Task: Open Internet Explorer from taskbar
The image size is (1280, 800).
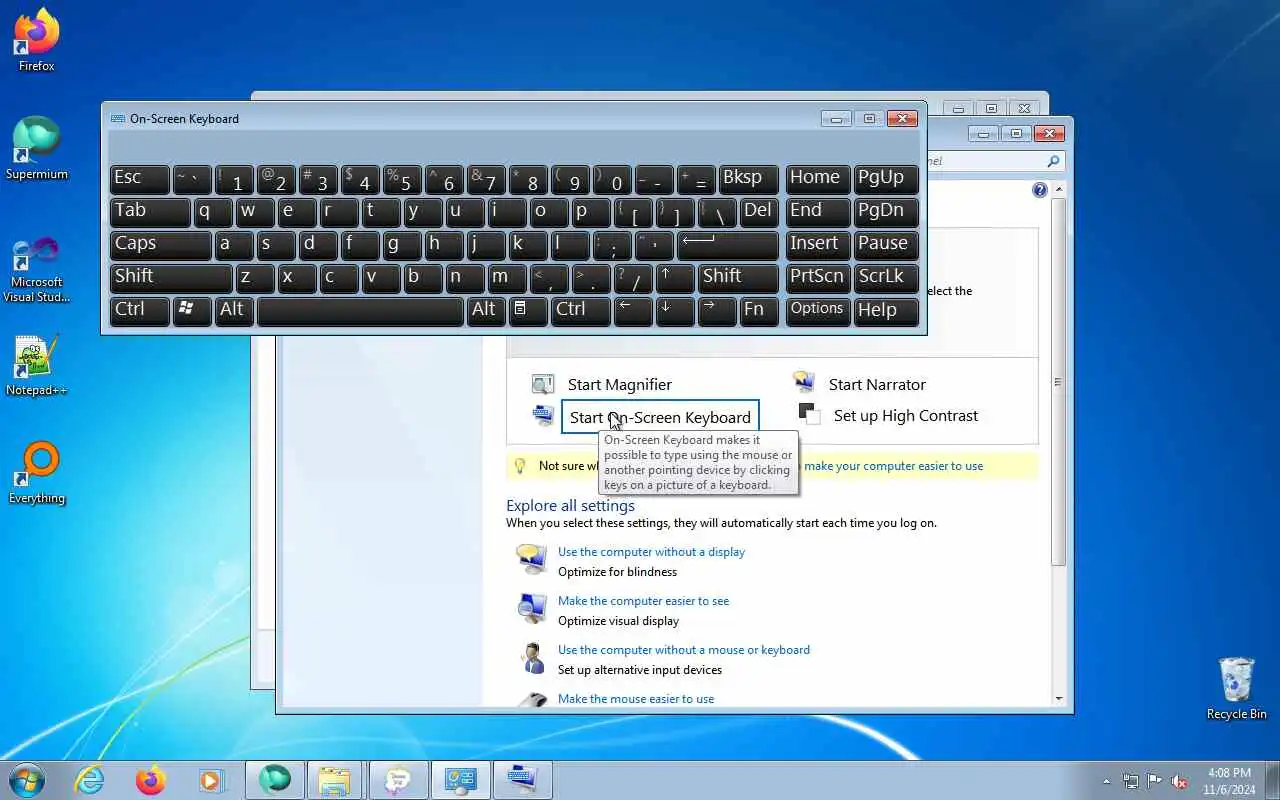Action: point(90,780)
